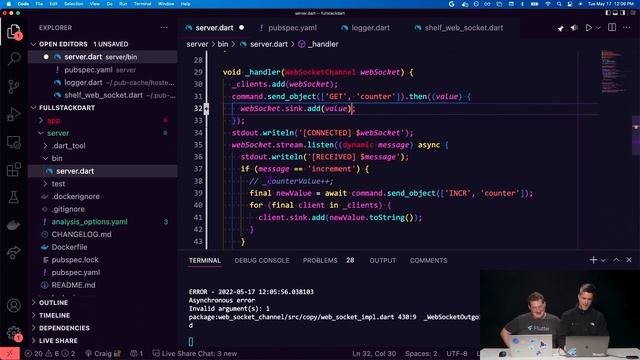
Task: Click Ln 32, Col 30 status item
Action: [374, 353]
